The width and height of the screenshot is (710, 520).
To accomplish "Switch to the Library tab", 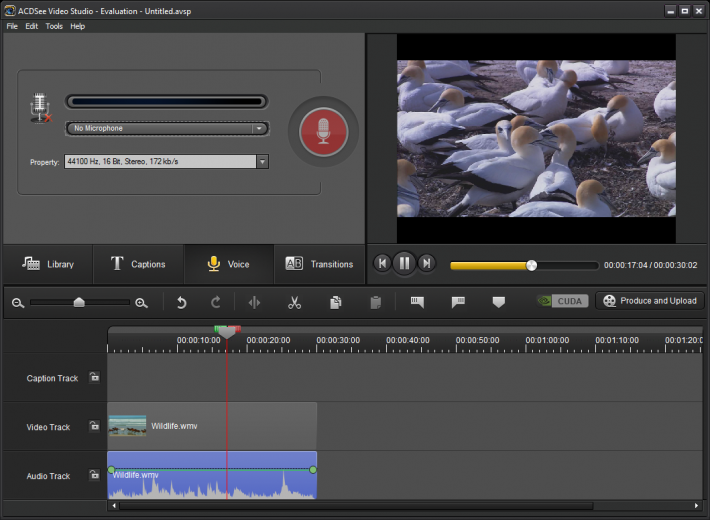I will [x=48, y=264].
